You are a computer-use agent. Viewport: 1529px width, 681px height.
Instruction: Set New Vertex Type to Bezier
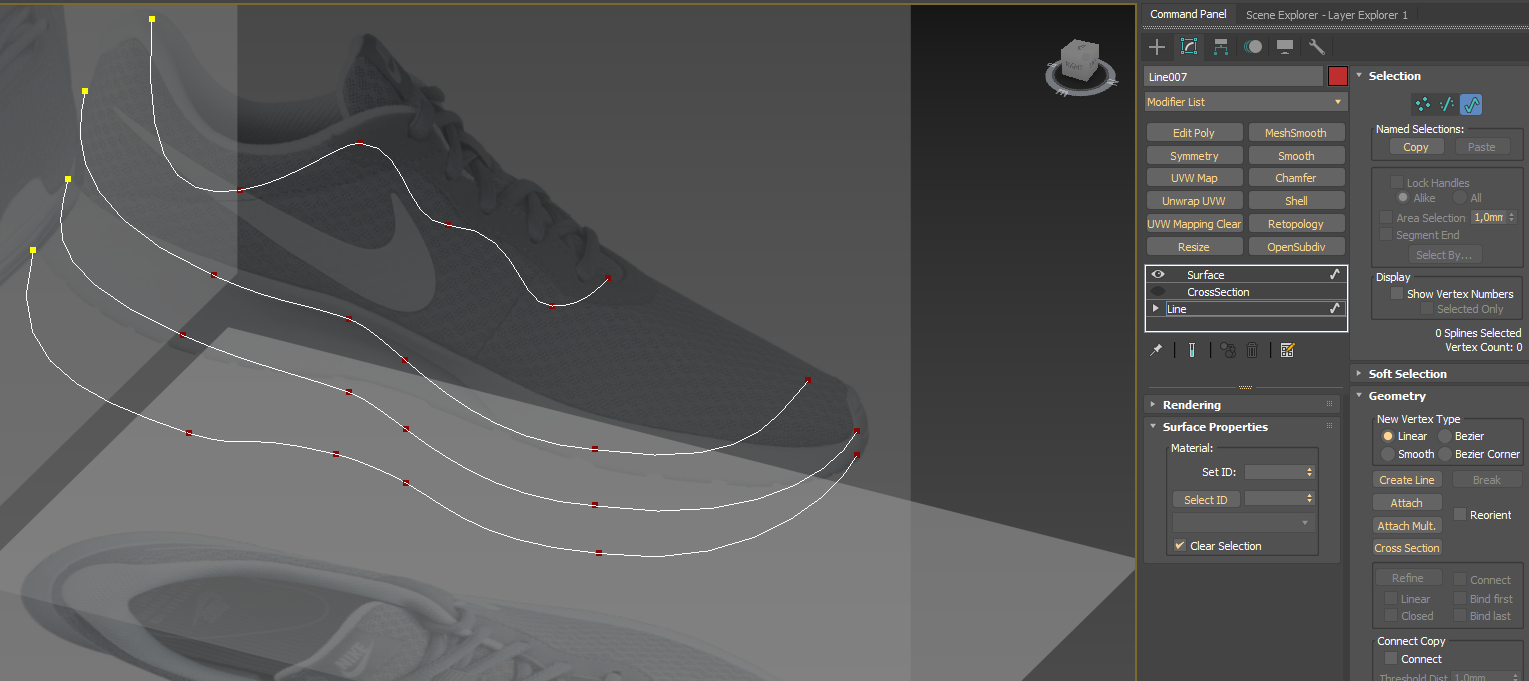tap(1443, 436)
